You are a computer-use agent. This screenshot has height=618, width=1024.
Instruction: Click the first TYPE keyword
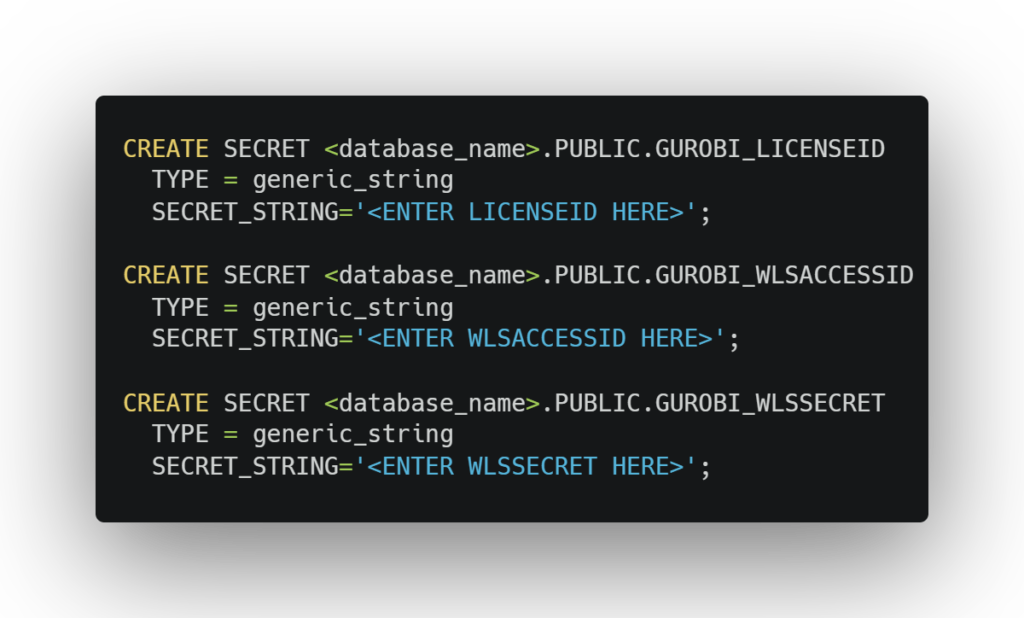pos(180,180)
